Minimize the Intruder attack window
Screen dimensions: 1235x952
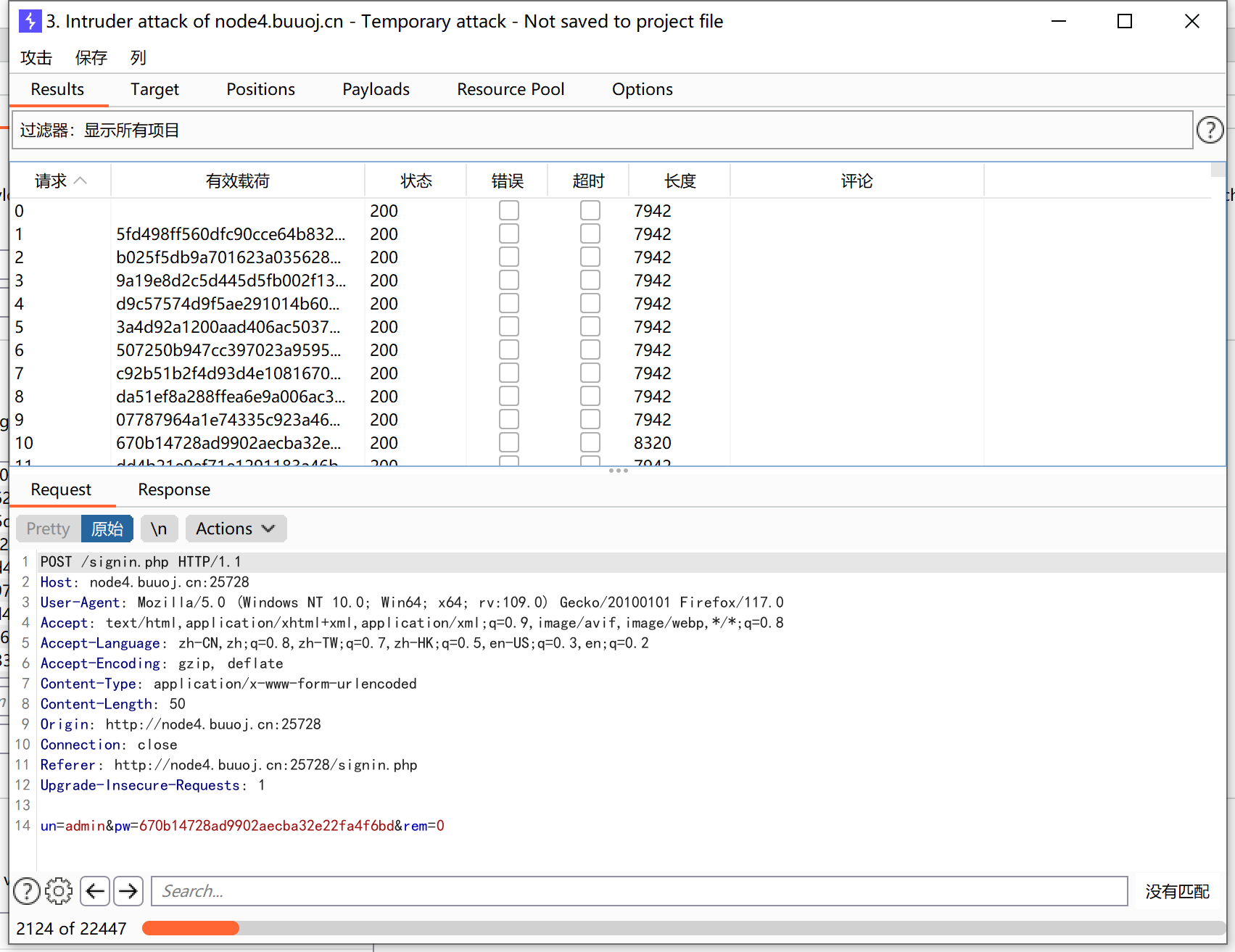pyautogui.click(x=1059, y=21)
